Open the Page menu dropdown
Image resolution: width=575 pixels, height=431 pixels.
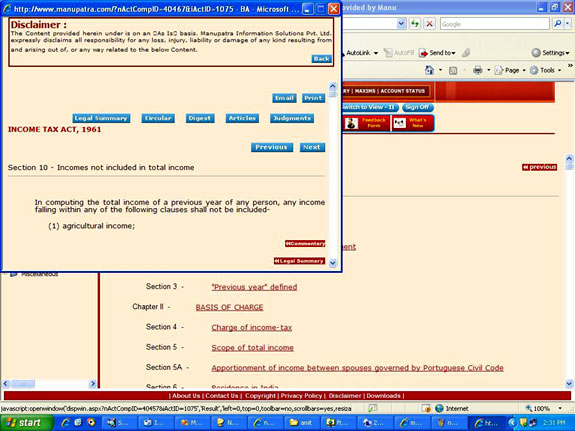tap(510, 70)
